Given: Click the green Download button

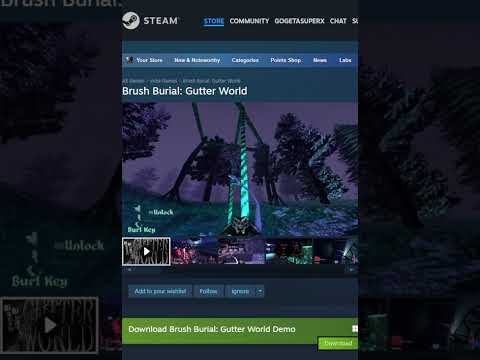Looking at the screenshot, I should 338,343.
